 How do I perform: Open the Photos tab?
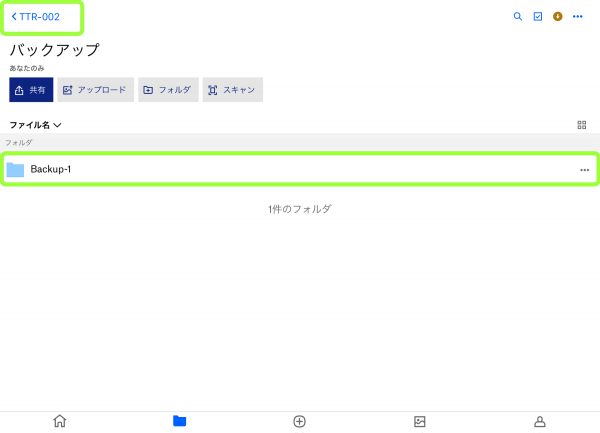420,422
